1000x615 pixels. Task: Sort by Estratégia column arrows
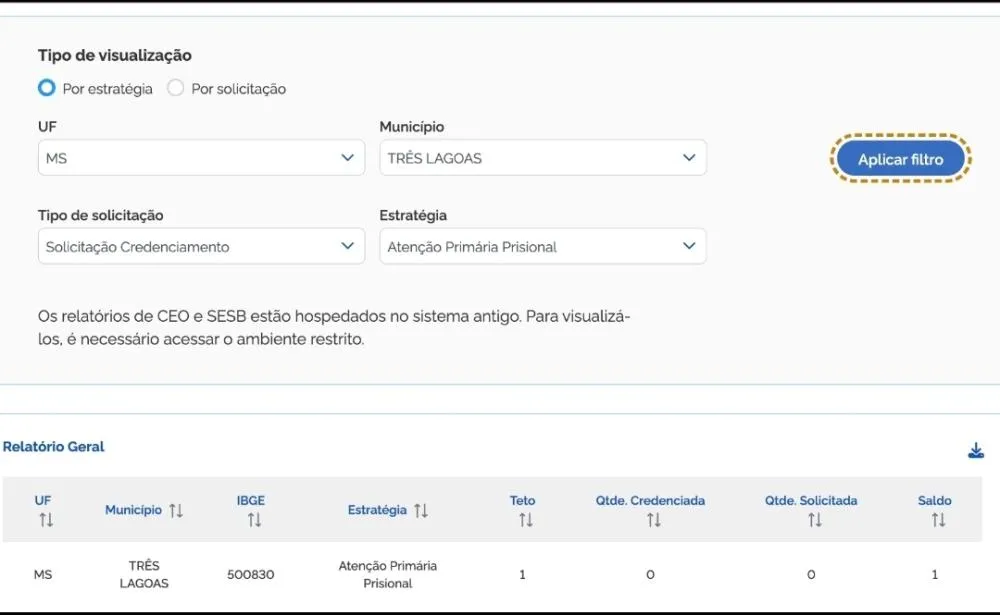tap(421, 511)
